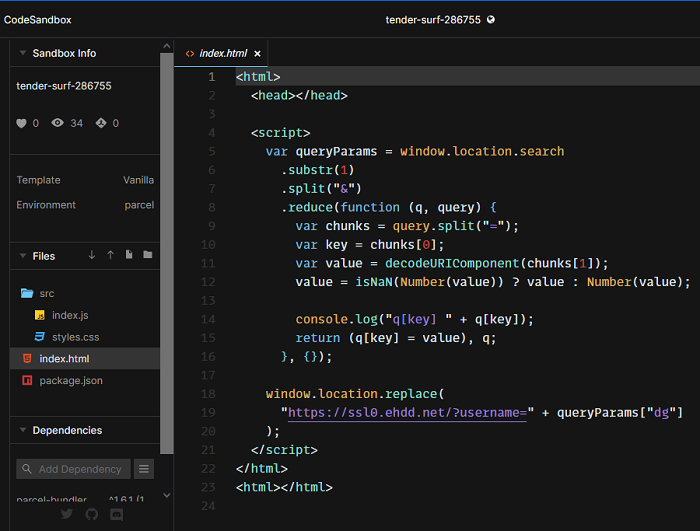This screenshot has height=531, width=700.
Task: Click line number 1 in the gutter
Action: pyautogui.click(x=212, y=77)
